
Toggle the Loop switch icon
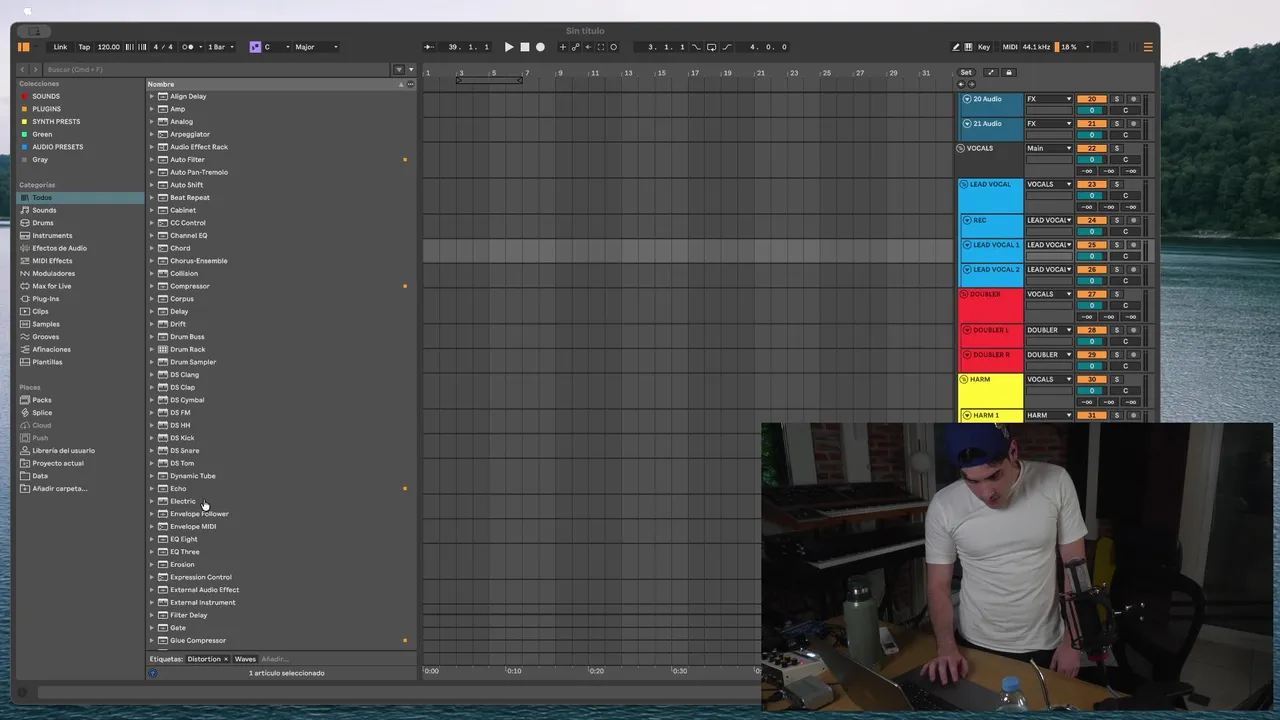711,47
